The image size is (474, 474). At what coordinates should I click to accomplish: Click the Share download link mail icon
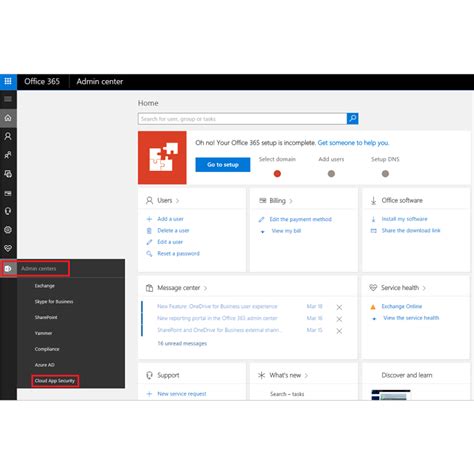pyautogui.click(x=373, y=231)
